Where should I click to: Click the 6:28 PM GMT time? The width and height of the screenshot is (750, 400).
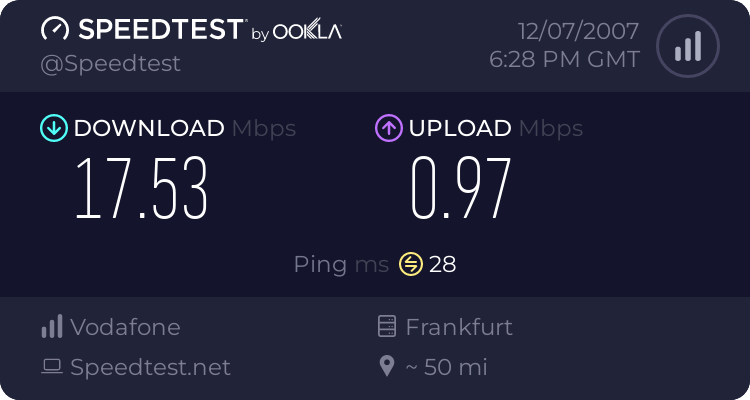point(564,60)
